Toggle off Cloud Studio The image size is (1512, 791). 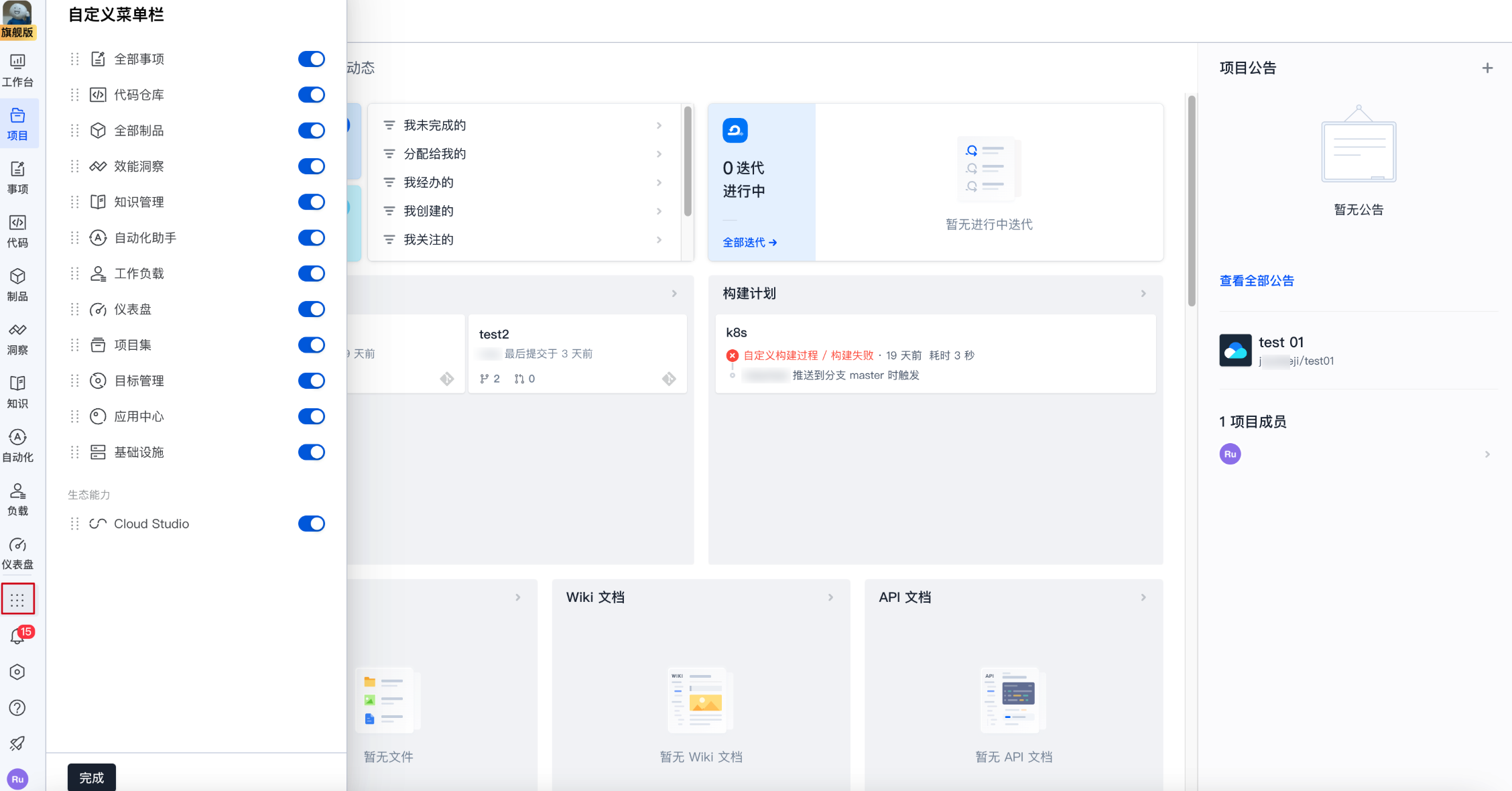point(311,524)
